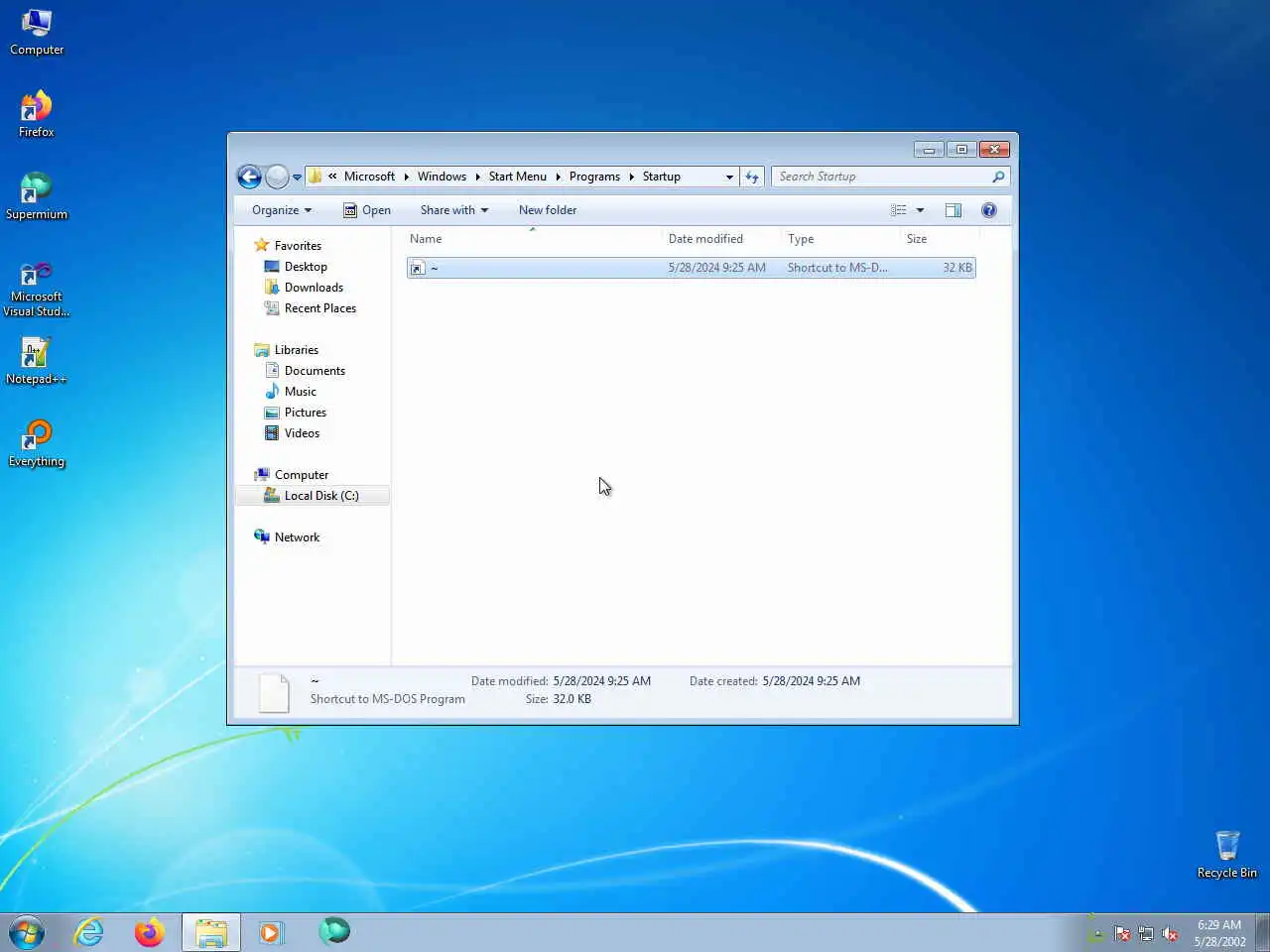
Task: Select Network in the navigation pane
Action: pyautogui.click(x=297, y=537)
